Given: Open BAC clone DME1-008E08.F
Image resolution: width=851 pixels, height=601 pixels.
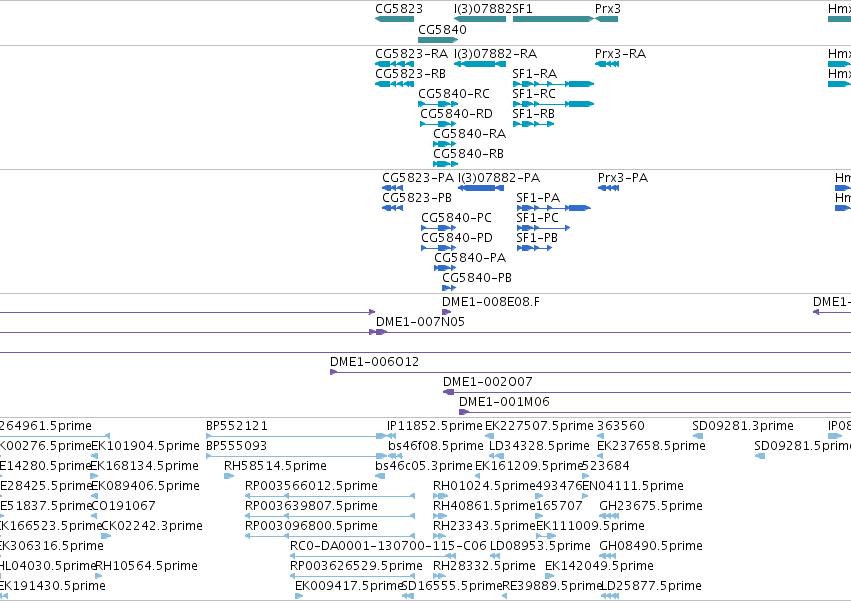Looking at the screenshot, I should coord(447,312).
